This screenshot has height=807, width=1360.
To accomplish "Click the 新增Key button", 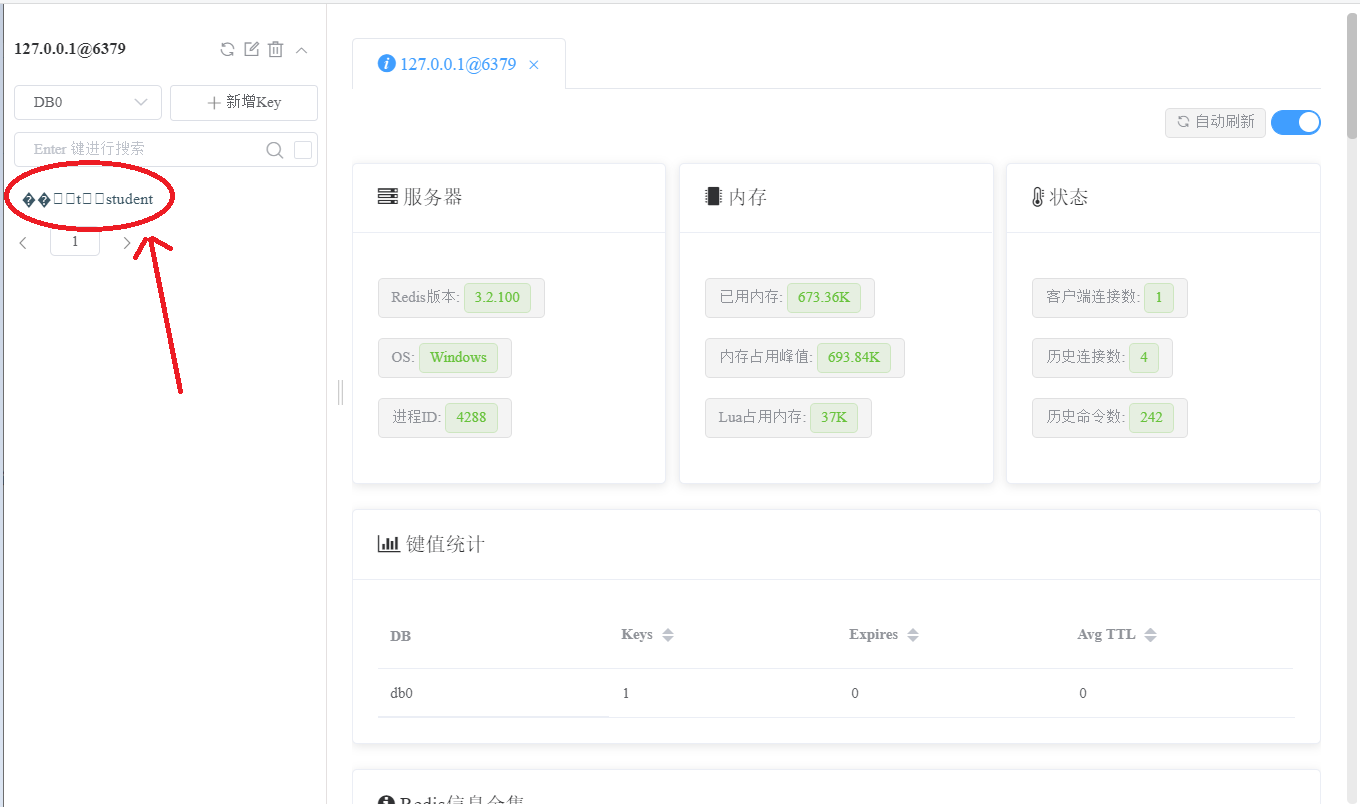I will 243,102.
